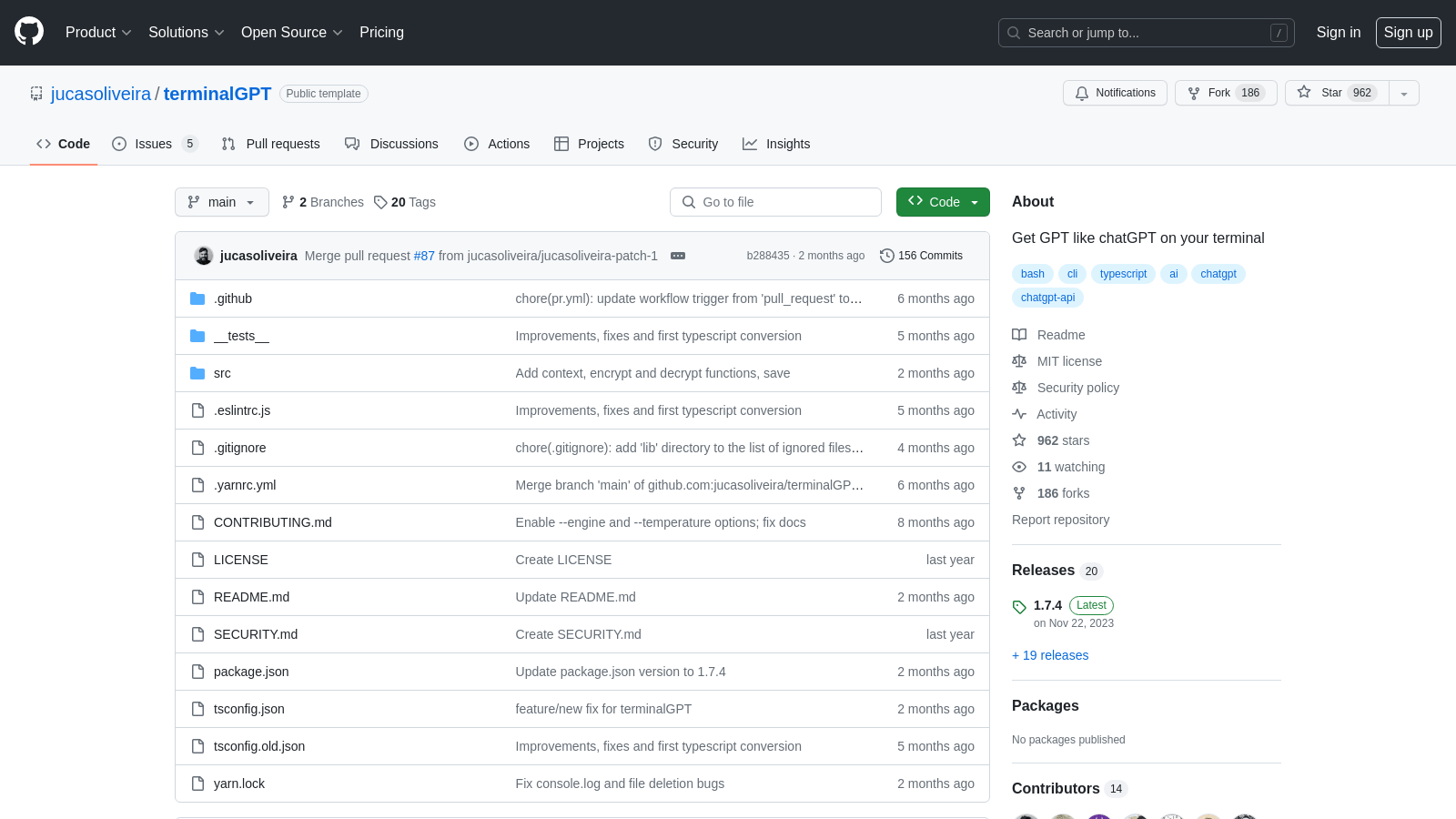Click the book icon next to Readme

click(1019, 335)
